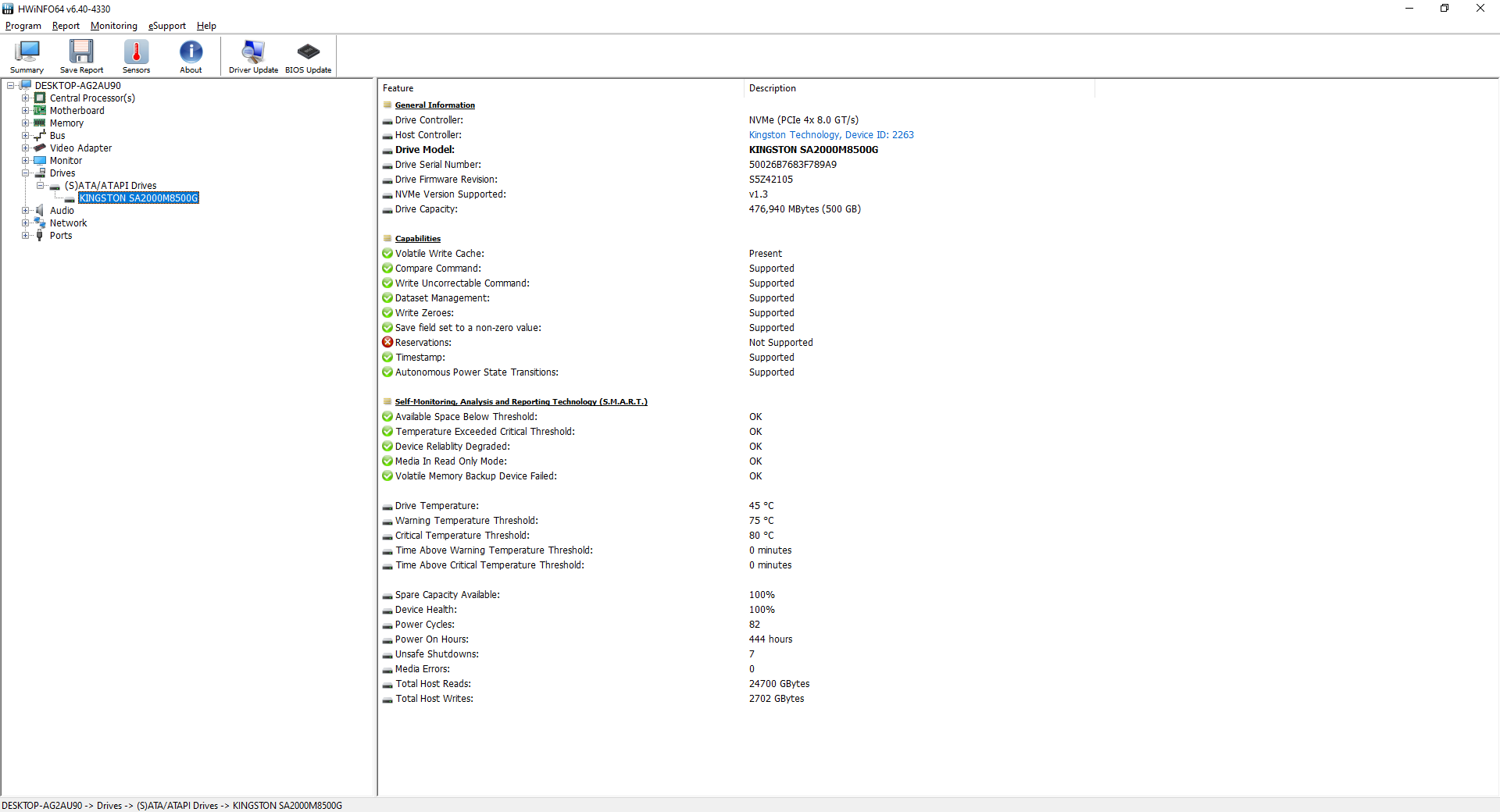The width and height of the screenshot is (1500, 812).
Task: Click the Media Errors row label
Action: coord(423,669)
